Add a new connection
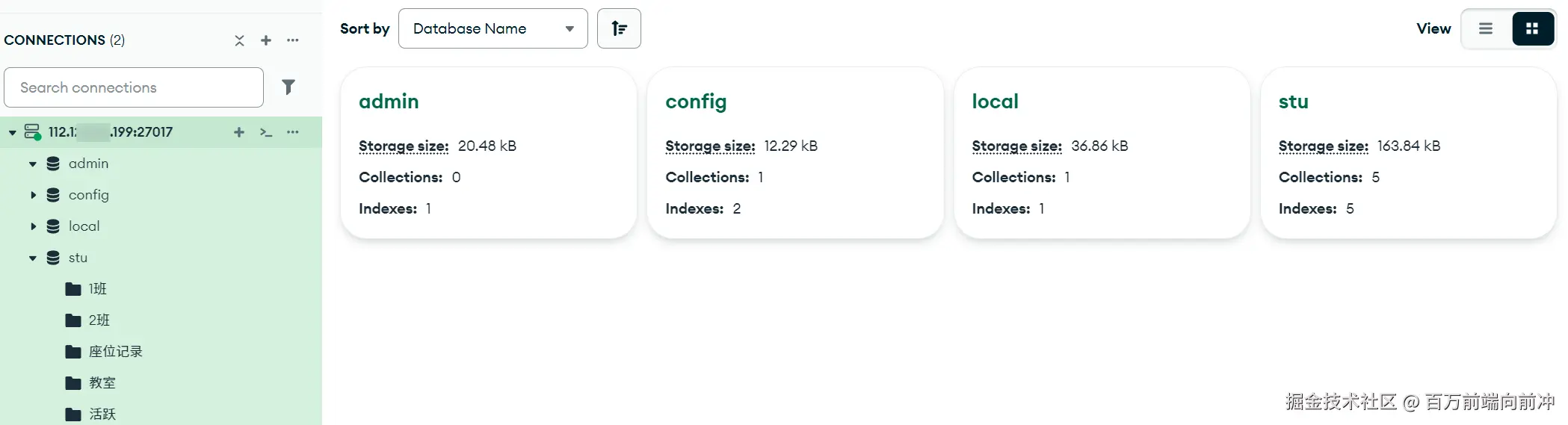 266,40
